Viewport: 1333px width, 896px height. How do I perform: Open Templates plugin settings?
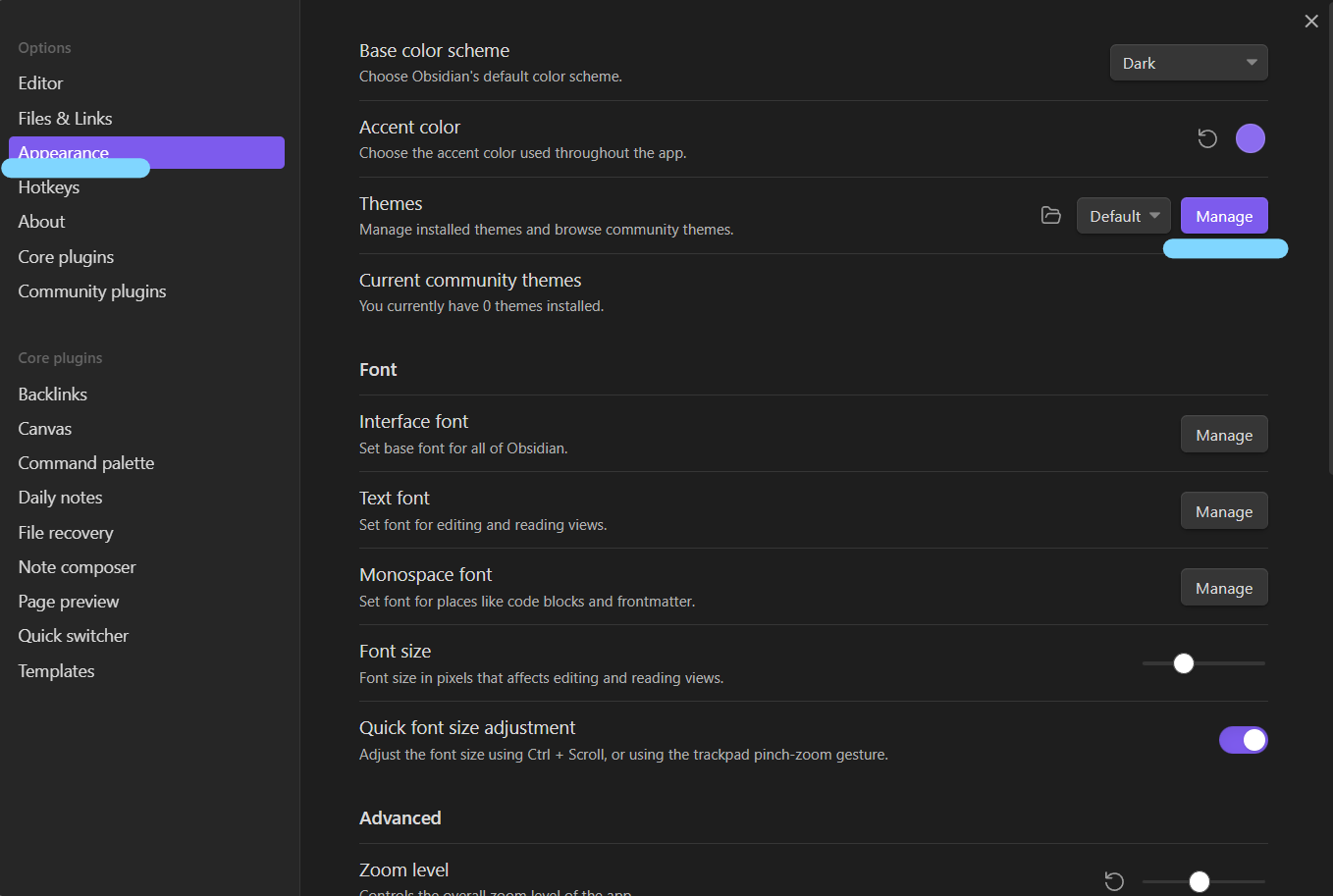click(x=56, y=671)
